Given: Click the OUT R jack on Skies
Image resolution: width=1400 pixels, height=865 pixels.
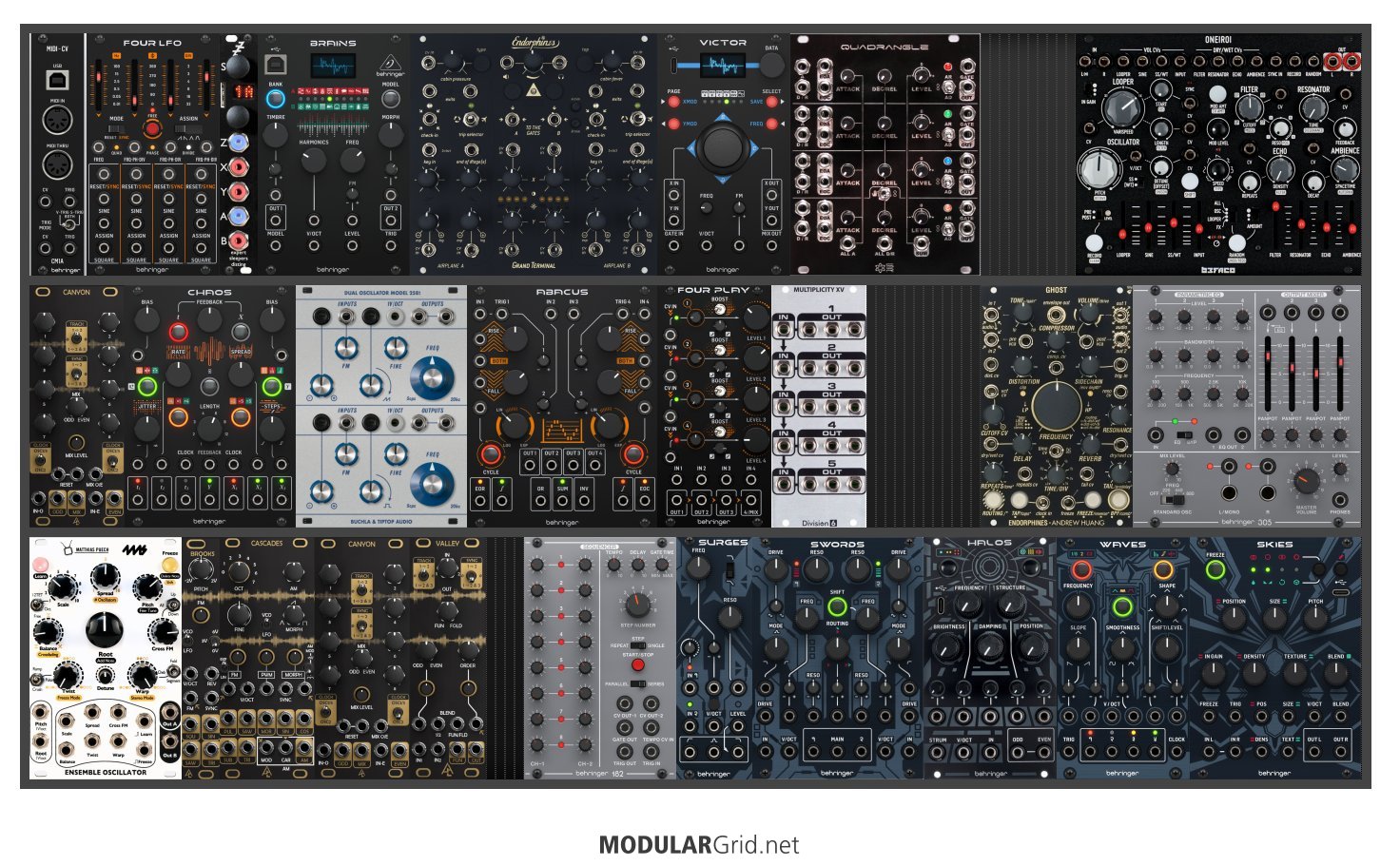Looking at the screenshot, I should point(1340,751).
